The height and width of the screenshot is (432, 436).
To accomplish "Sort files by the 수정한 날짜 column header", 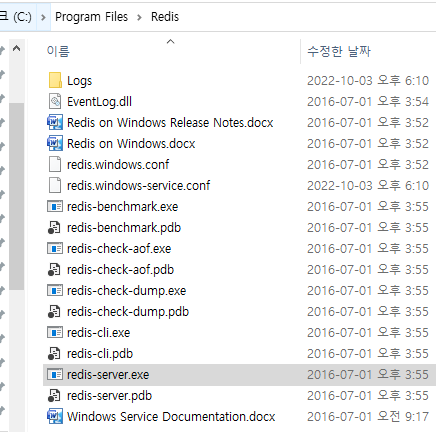I will [339, 51].
